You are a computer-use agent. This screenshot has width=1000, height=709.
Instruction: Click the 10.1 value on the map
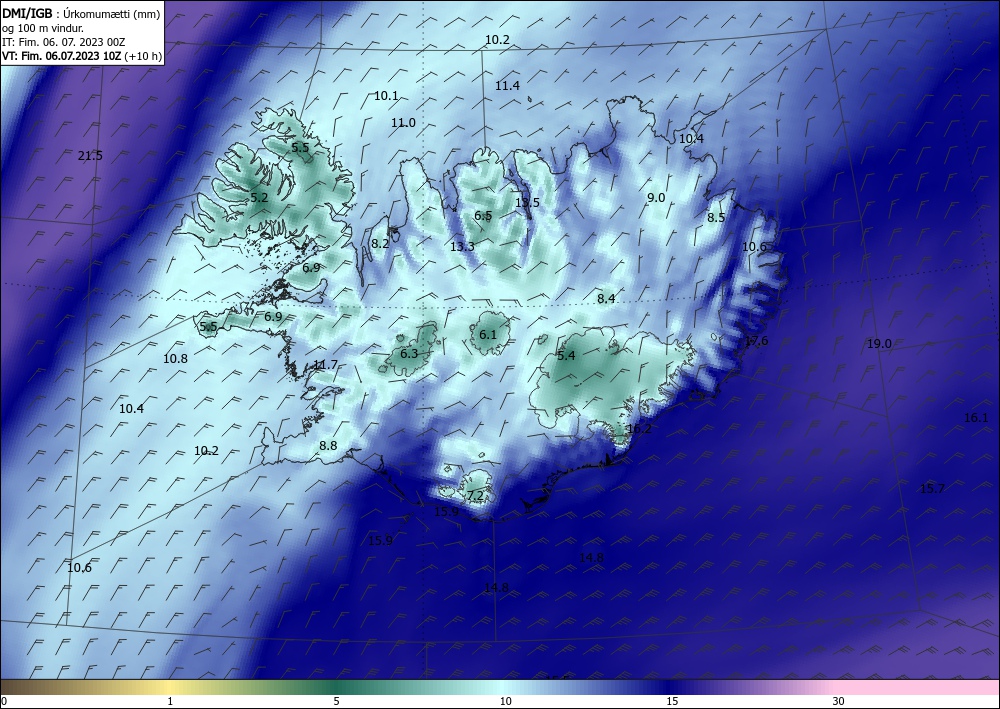[x=386, y=96]
